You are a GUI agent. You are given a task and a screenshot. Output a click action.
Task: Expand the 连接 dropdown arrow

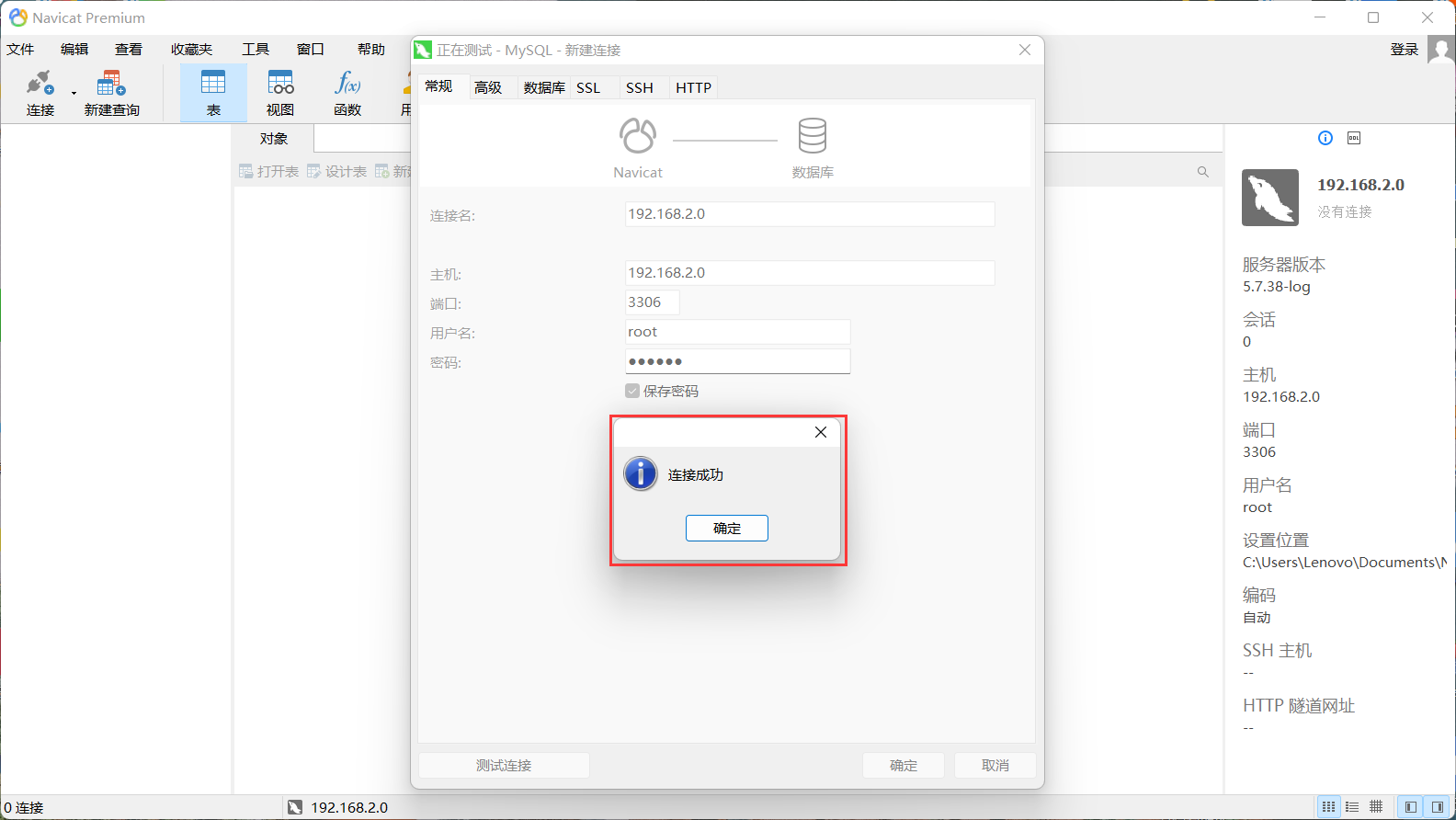(x=74, y=93)
